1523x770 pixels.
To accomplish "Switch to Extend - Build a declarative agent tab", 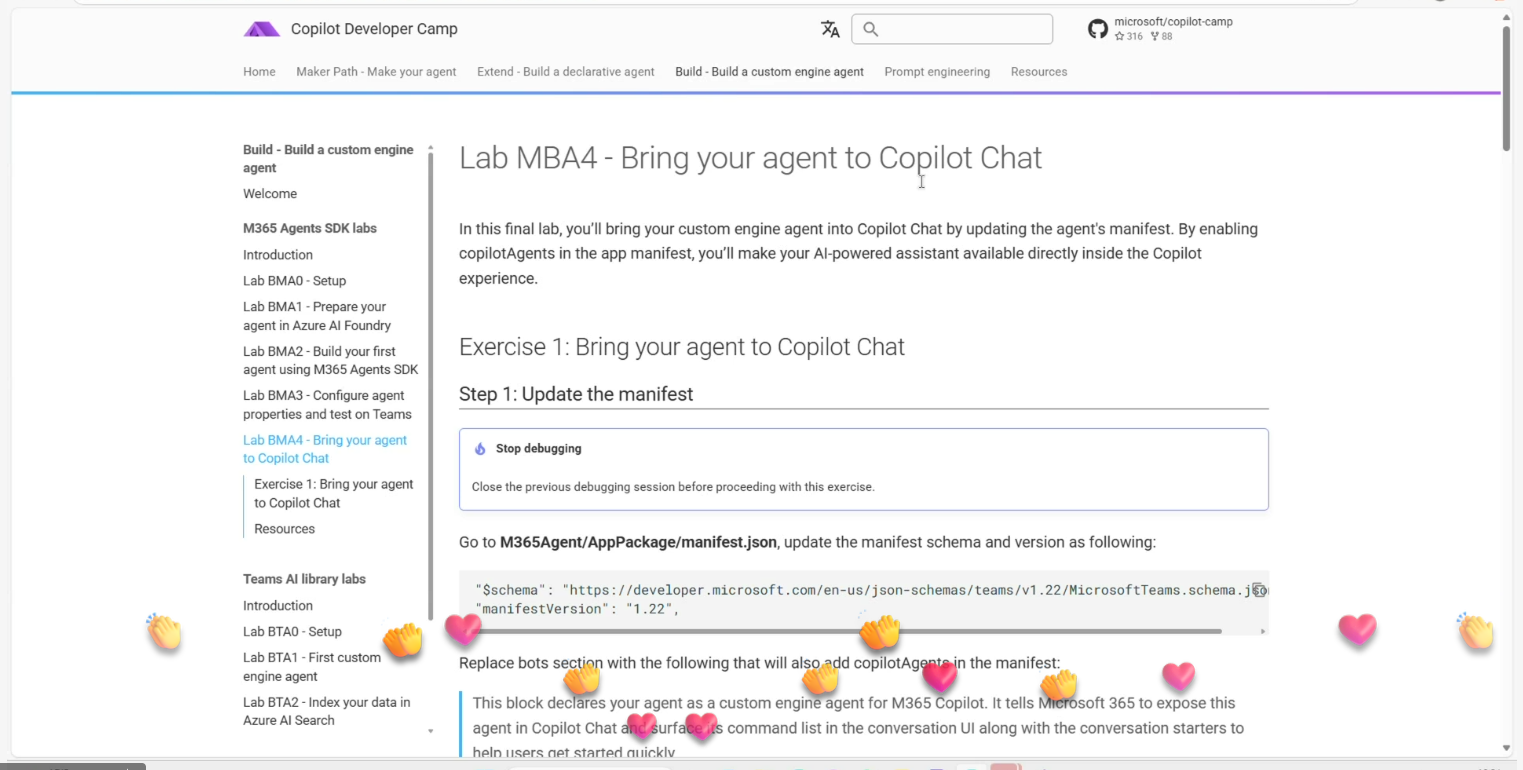I will tap(566, 72).
